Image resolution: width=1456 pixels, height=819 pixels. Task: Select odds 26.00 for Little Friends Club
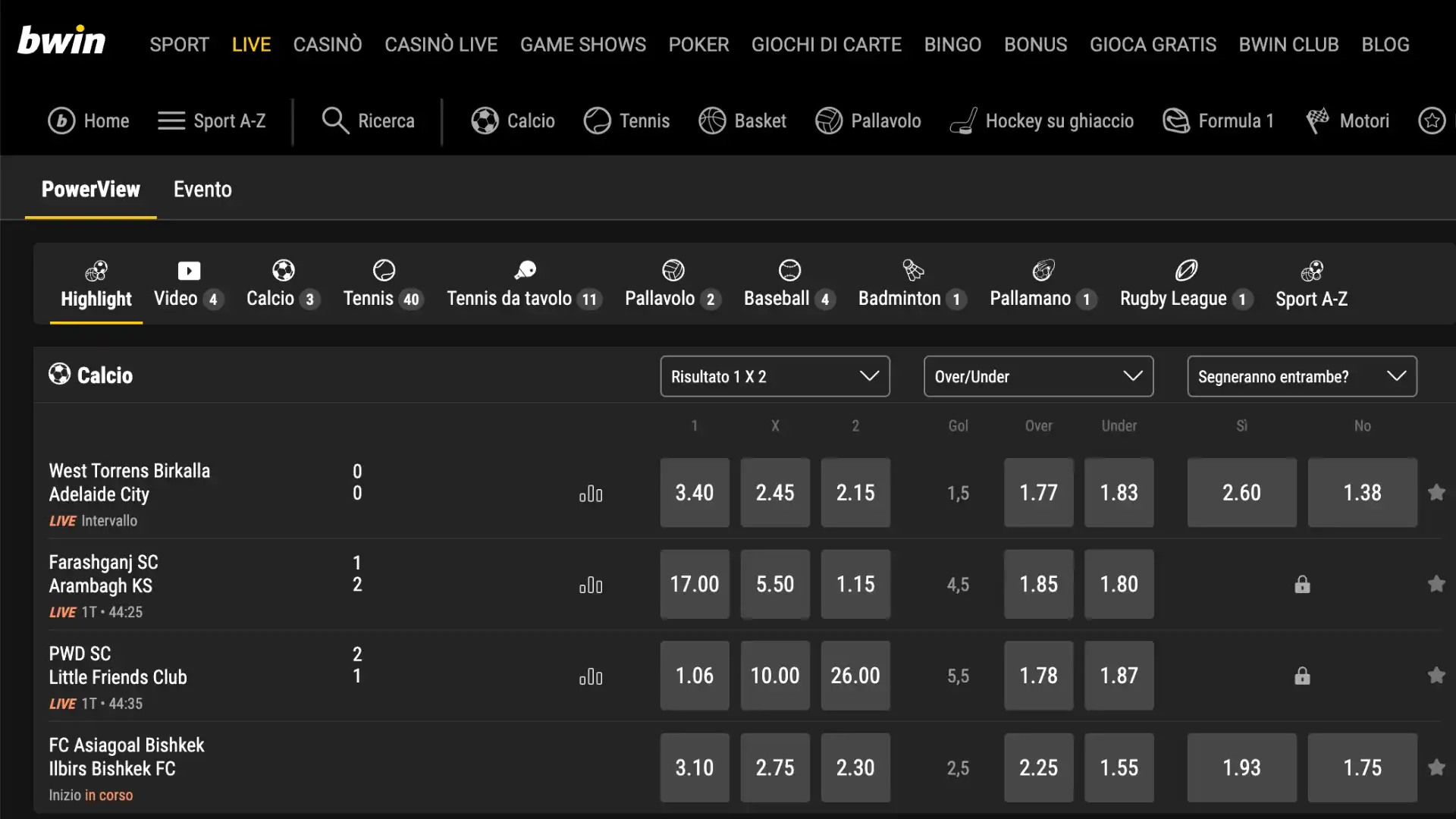point(855,676)
